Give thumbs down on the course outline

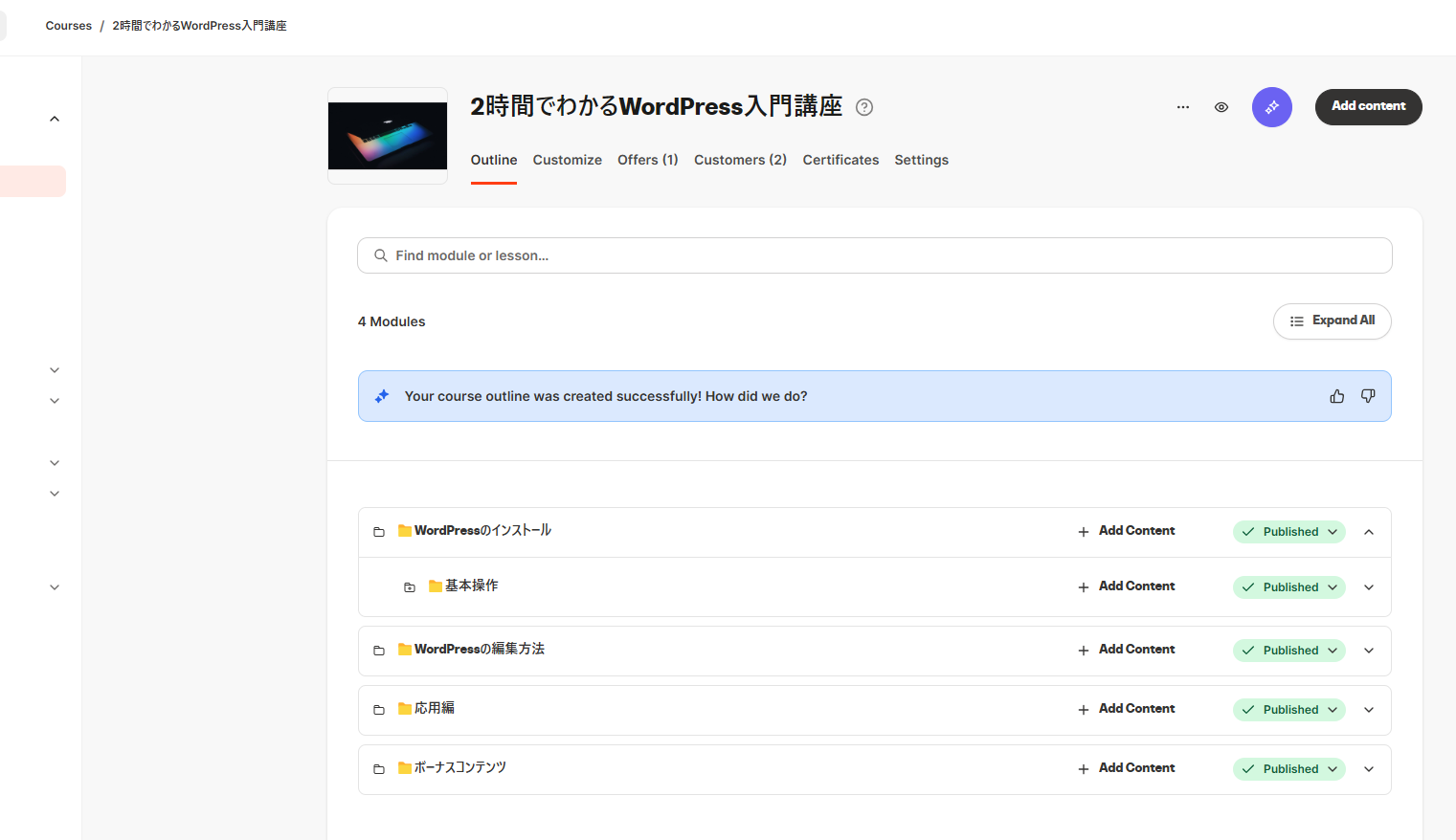pos(1368,396)
